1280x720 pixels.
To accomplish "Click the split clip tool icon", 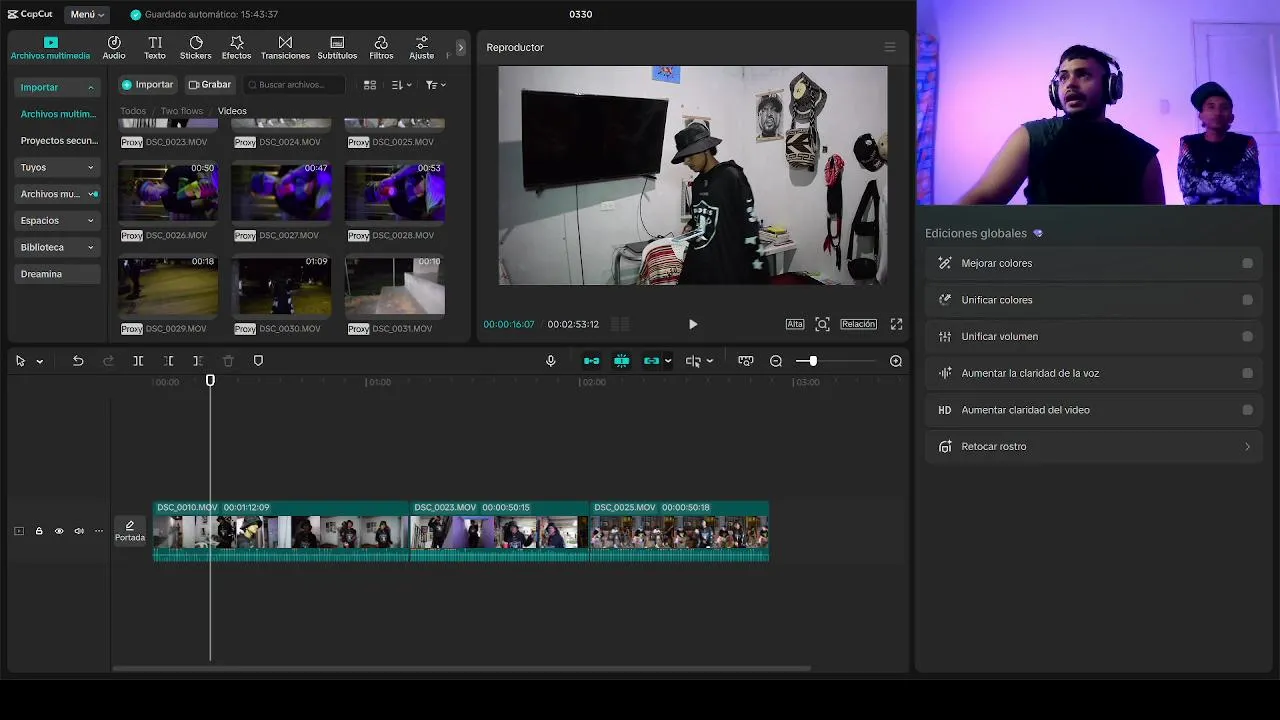I will 138,361.
